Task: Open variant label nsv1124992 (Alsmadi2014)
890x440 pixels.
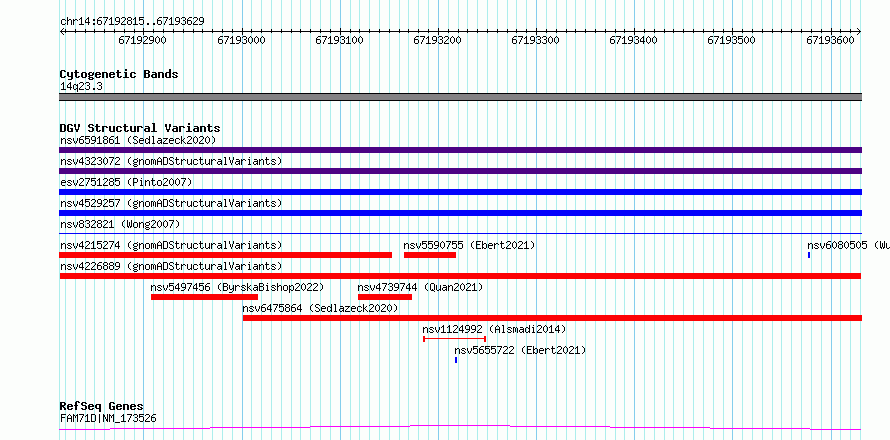Action: (494, 329)
